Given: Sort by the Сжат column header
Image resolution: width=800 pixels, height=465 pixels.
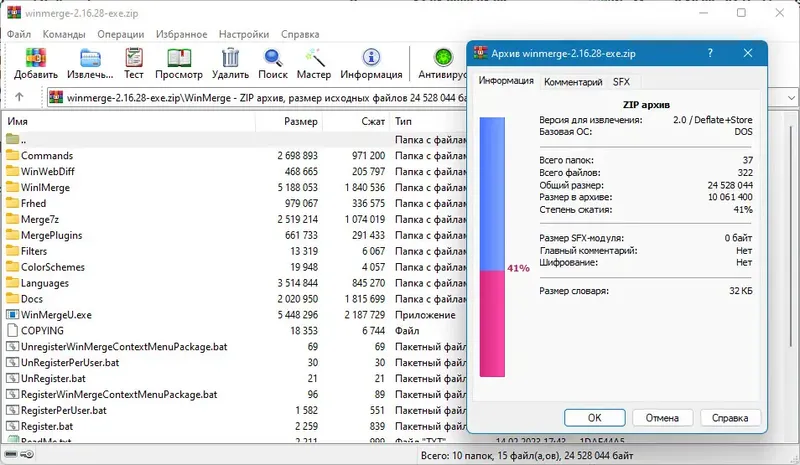Looking at the screenshot, I should tap(356, 121).
